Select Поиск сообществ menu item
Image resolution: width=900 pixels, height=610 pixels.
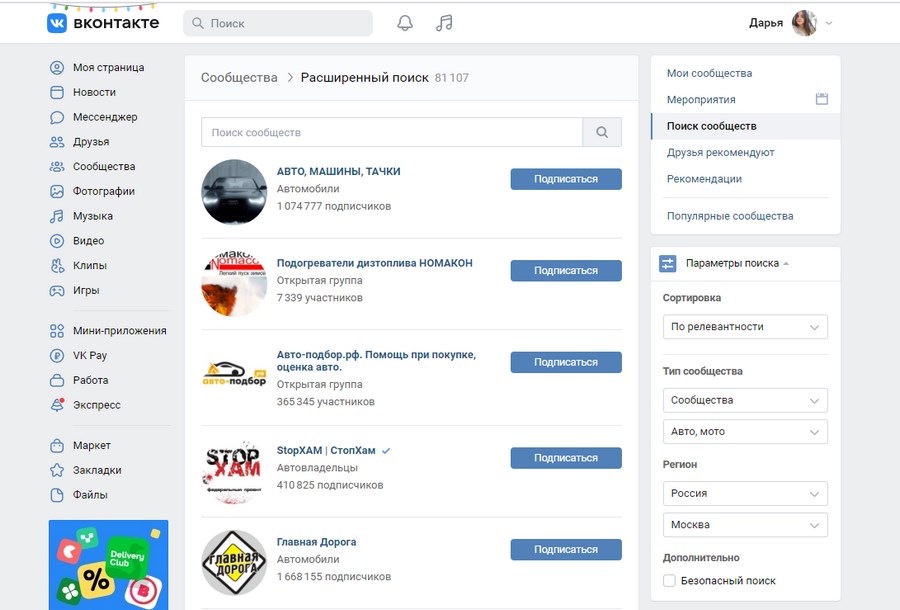tap(746, 126)
